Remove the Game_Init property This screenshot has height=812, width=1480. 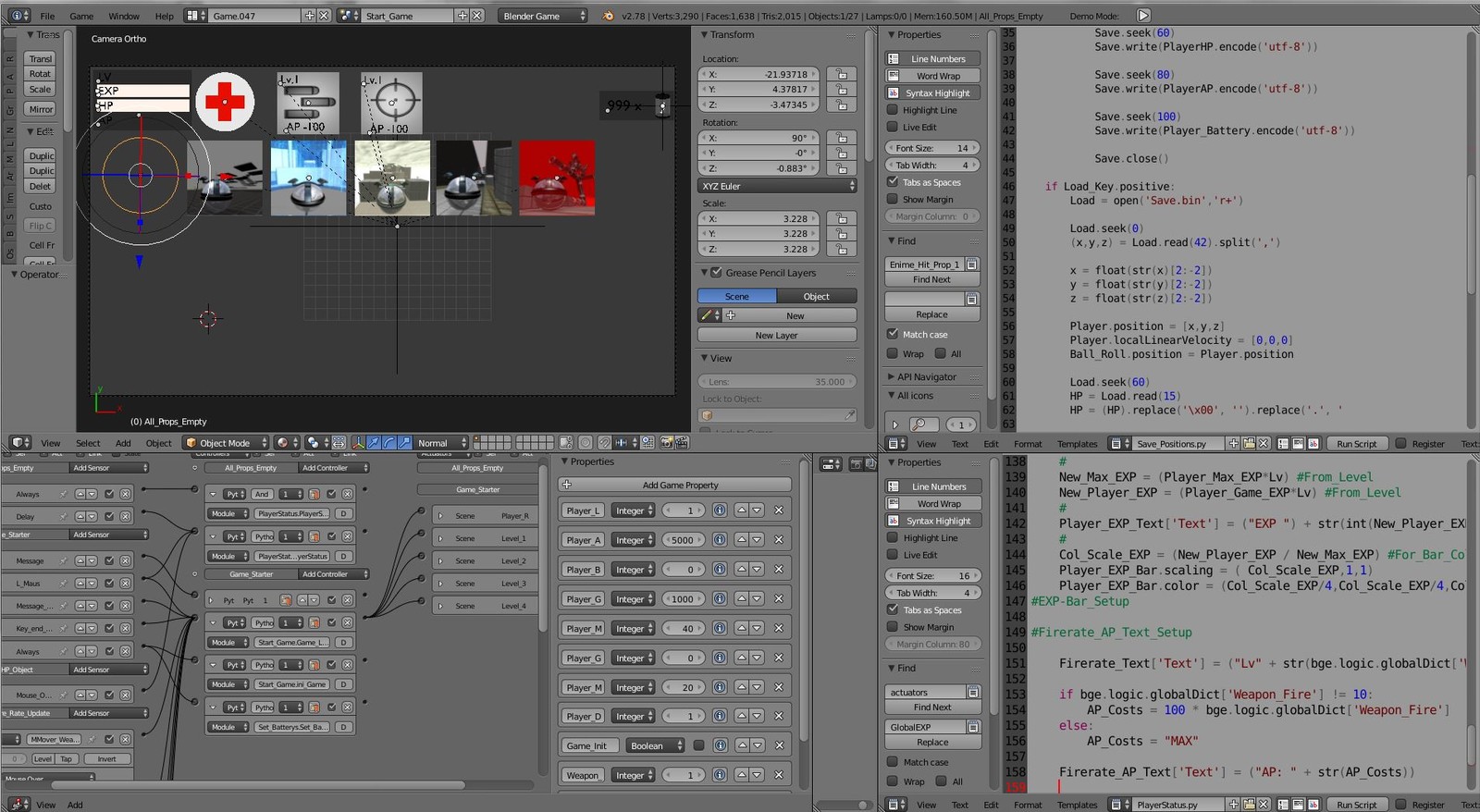tap(779, 745)
